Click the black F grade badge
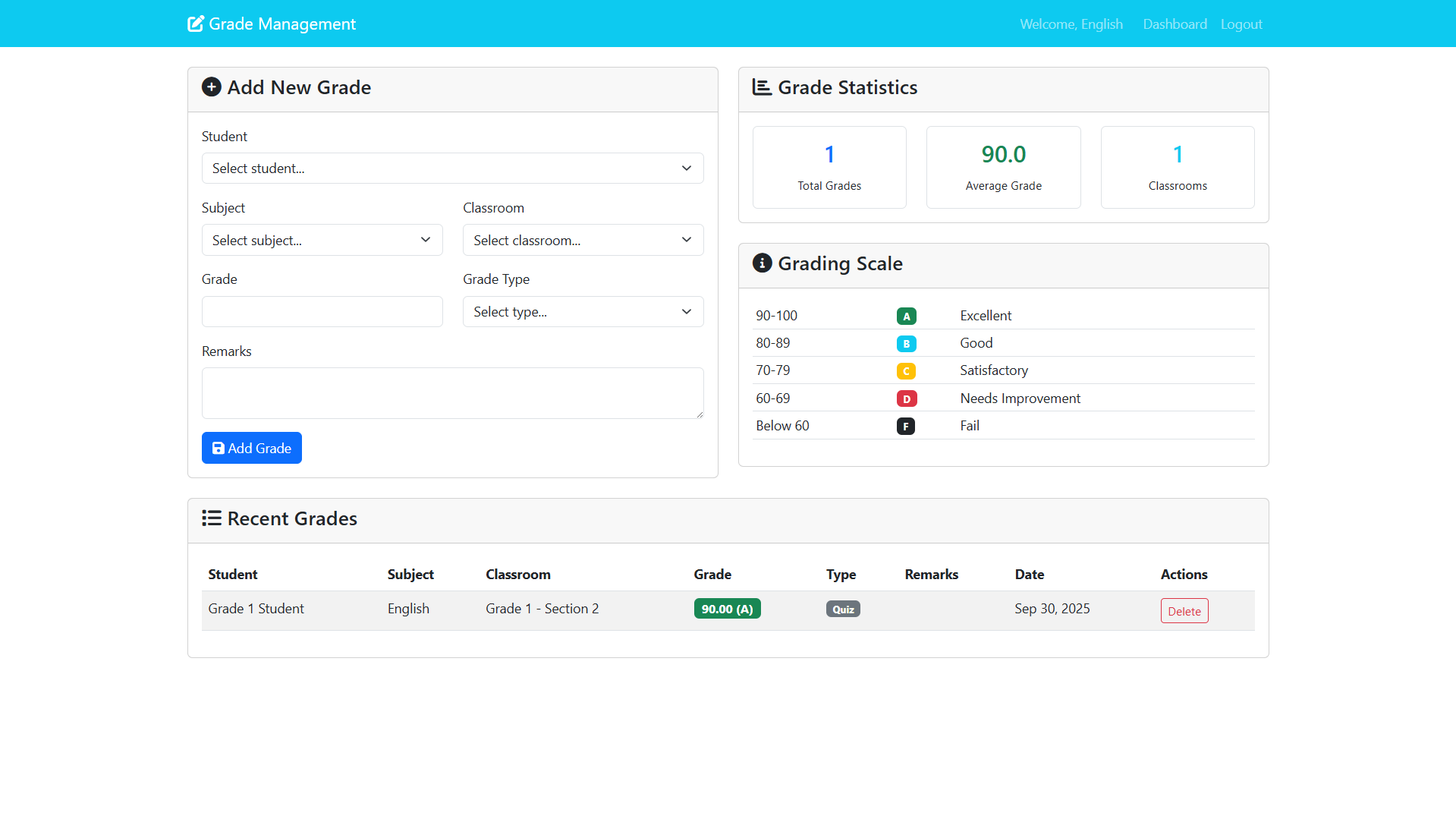1456x819 pixels. 906,427
